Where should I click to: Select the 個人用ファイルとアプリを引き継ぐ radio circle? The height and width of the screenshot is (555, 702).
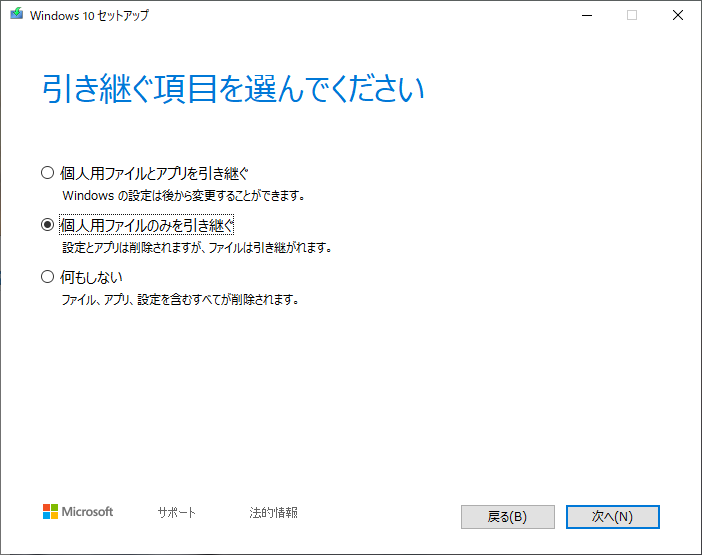tap(47, 172)
